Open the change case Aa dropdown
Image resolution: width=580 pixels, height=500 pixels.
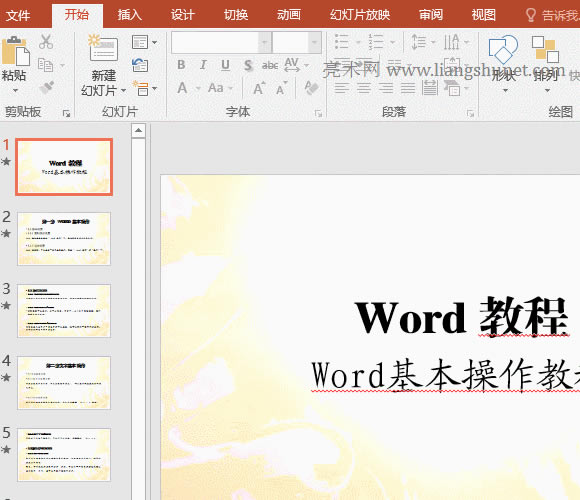pos(220,88)
